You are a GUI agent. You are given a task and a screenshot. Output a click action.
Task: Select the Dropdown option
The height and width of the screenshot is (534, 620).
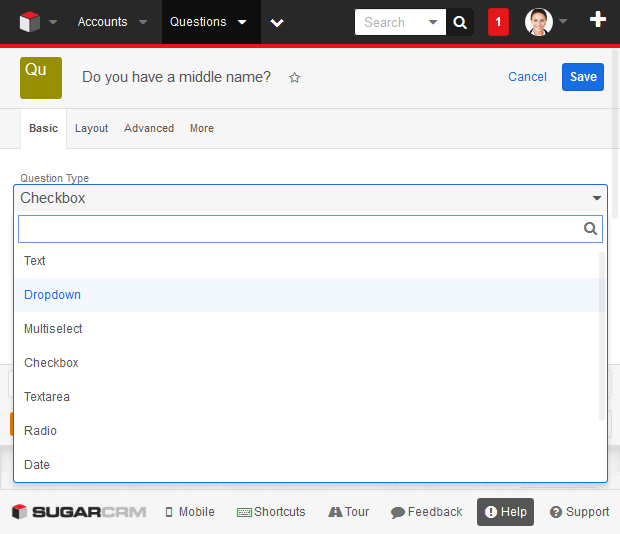point(310,295)
